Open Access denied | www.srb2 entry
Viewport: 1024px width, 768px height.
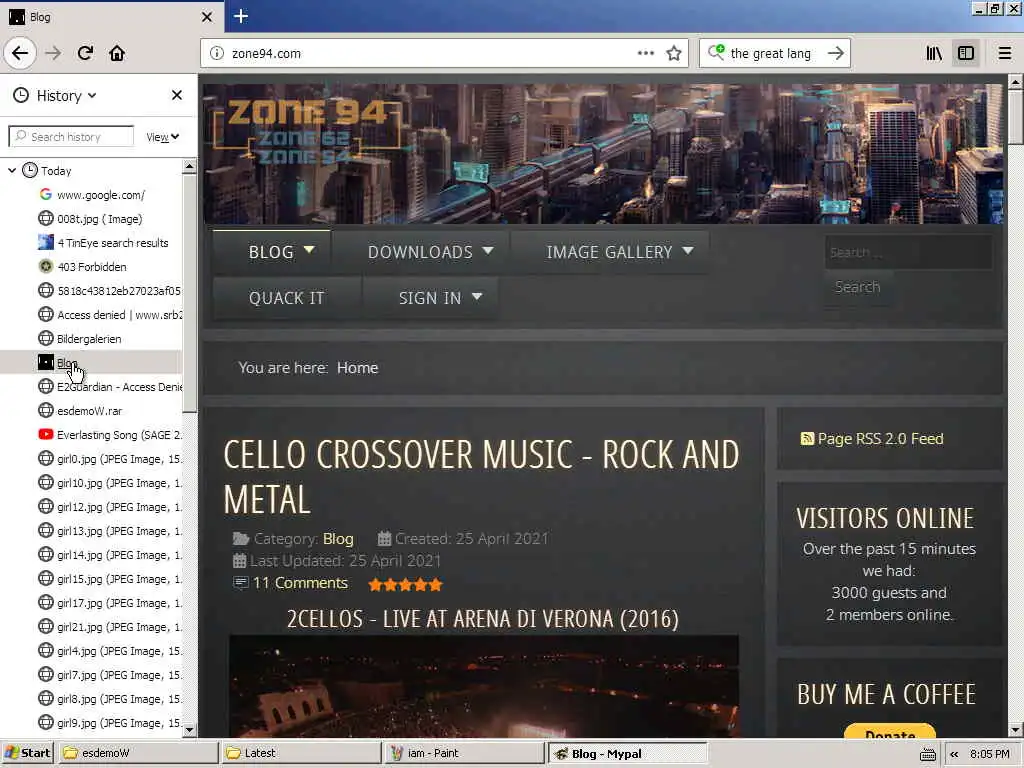pyautogui.click(x=110, y=315)
